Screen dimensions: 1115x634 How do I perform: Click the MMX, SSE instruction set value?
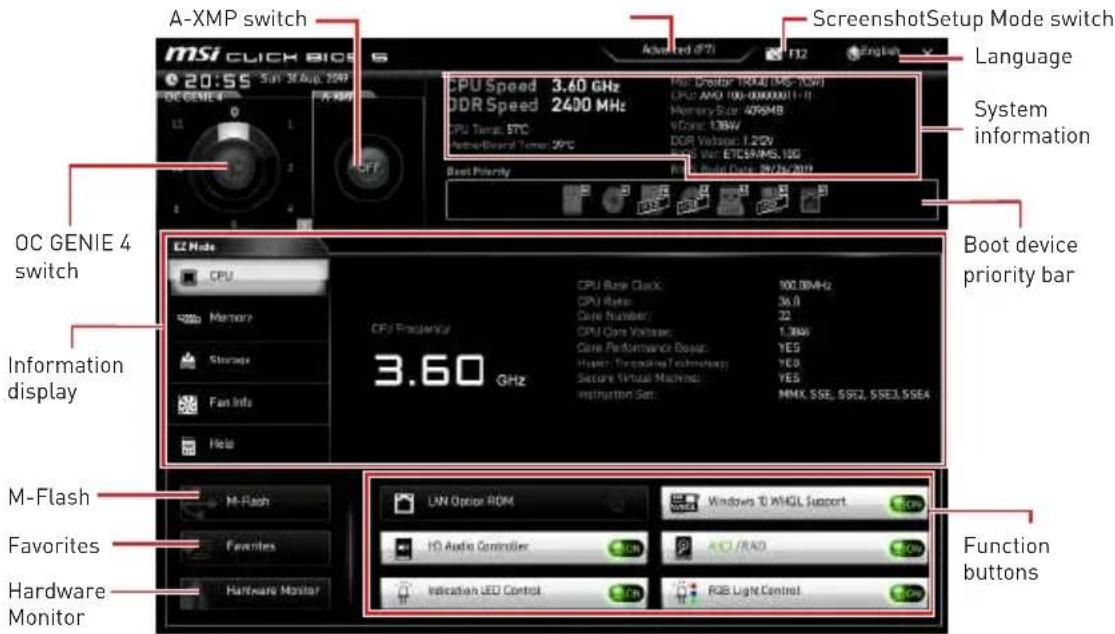coord(854,394)
